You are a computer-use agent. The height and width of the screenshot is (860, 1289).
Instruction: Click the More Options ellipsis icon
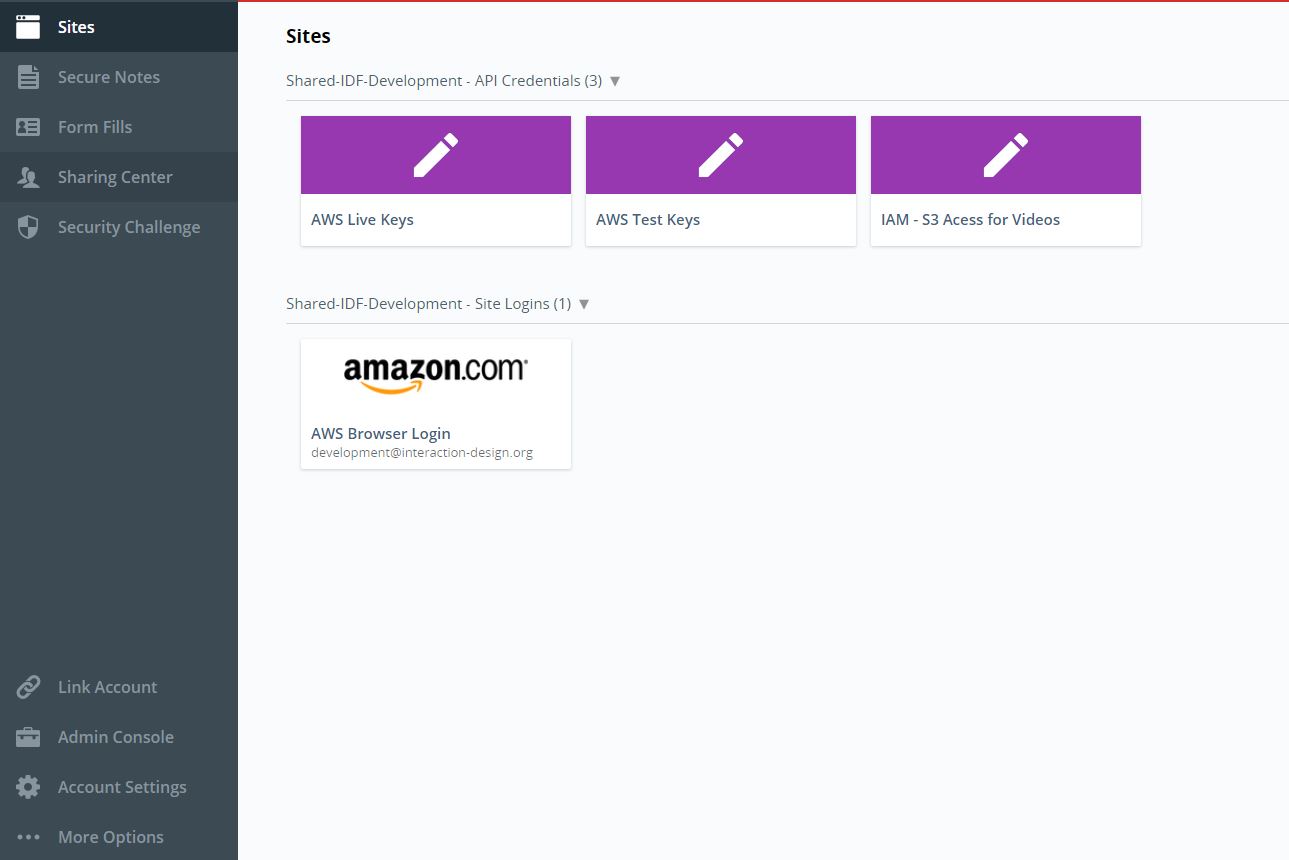pos(28,837)
